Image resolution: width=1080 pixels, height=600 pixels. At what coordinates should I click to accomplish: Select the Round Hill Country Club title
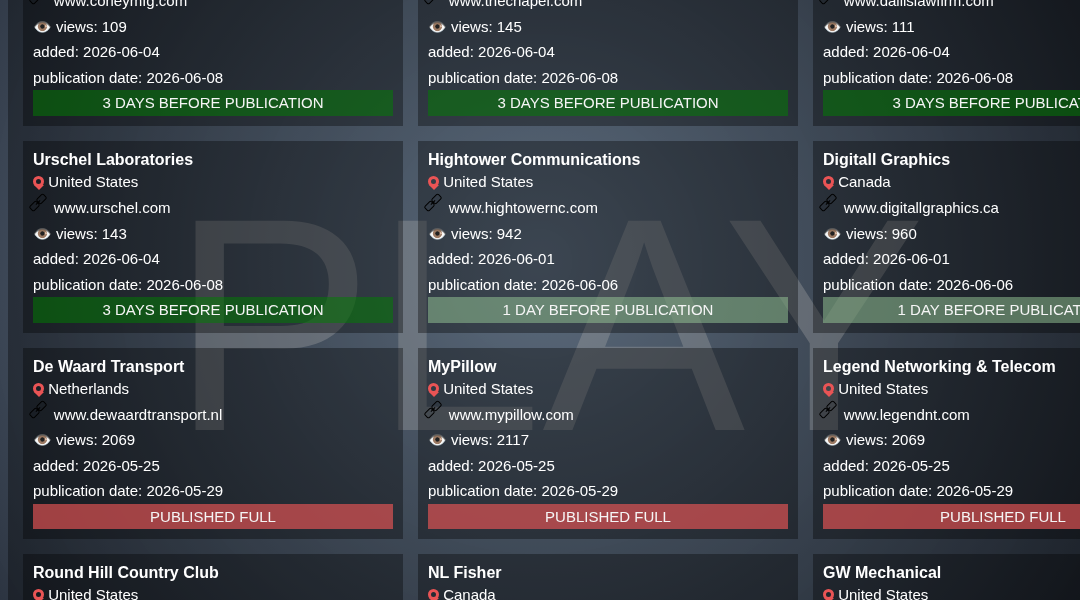tap(126, 572)
